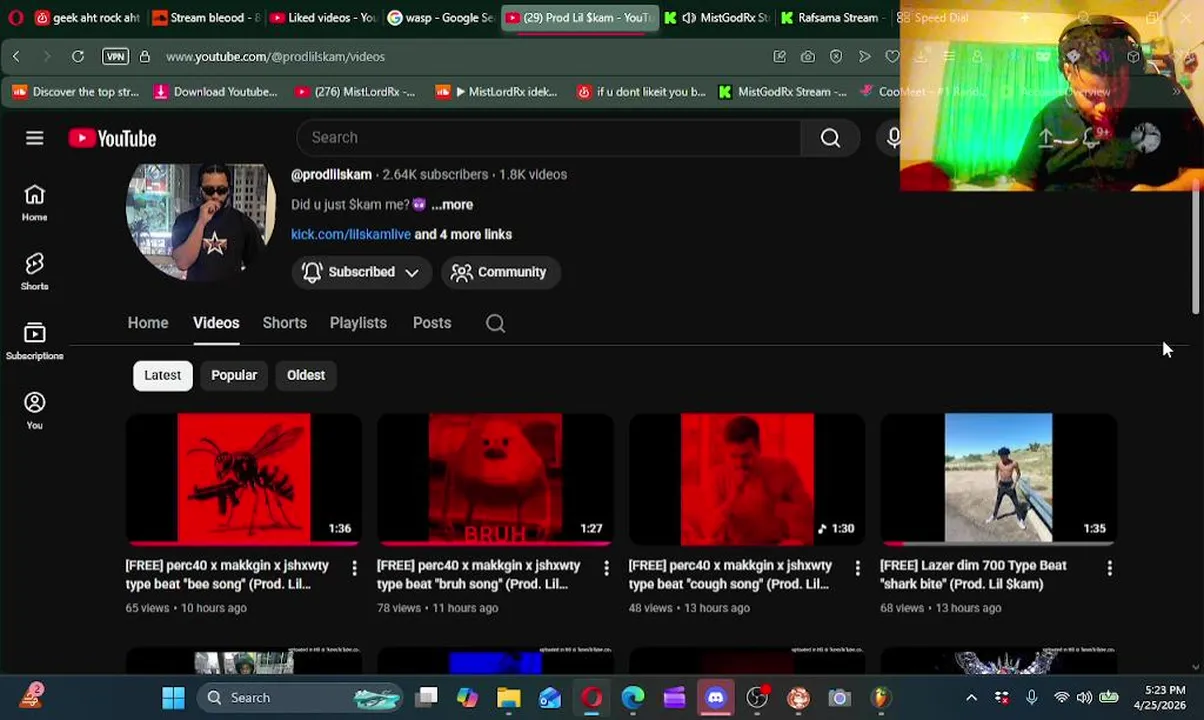Sort videos by Latest

tap(162, 375)
